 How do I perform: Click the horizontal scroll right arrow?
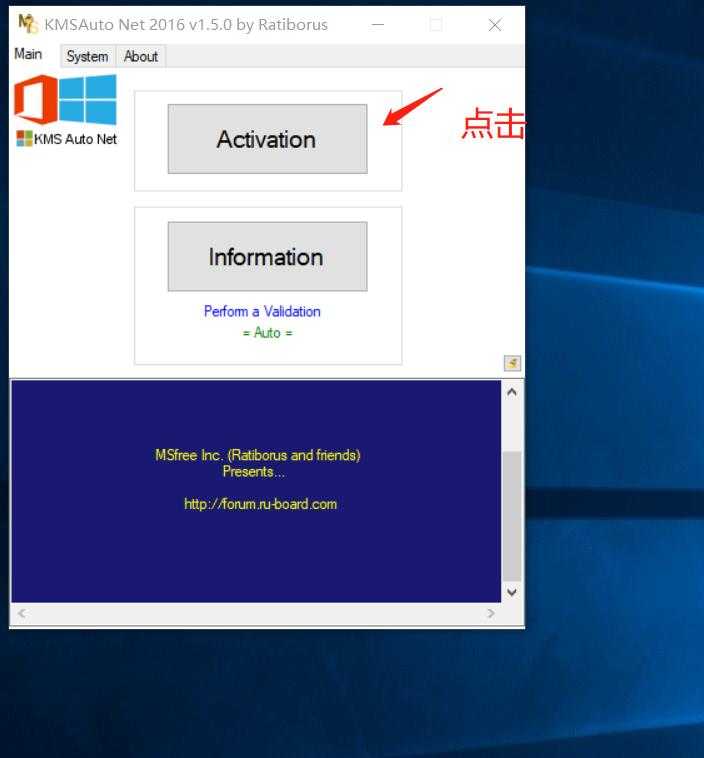click(491, 613)
